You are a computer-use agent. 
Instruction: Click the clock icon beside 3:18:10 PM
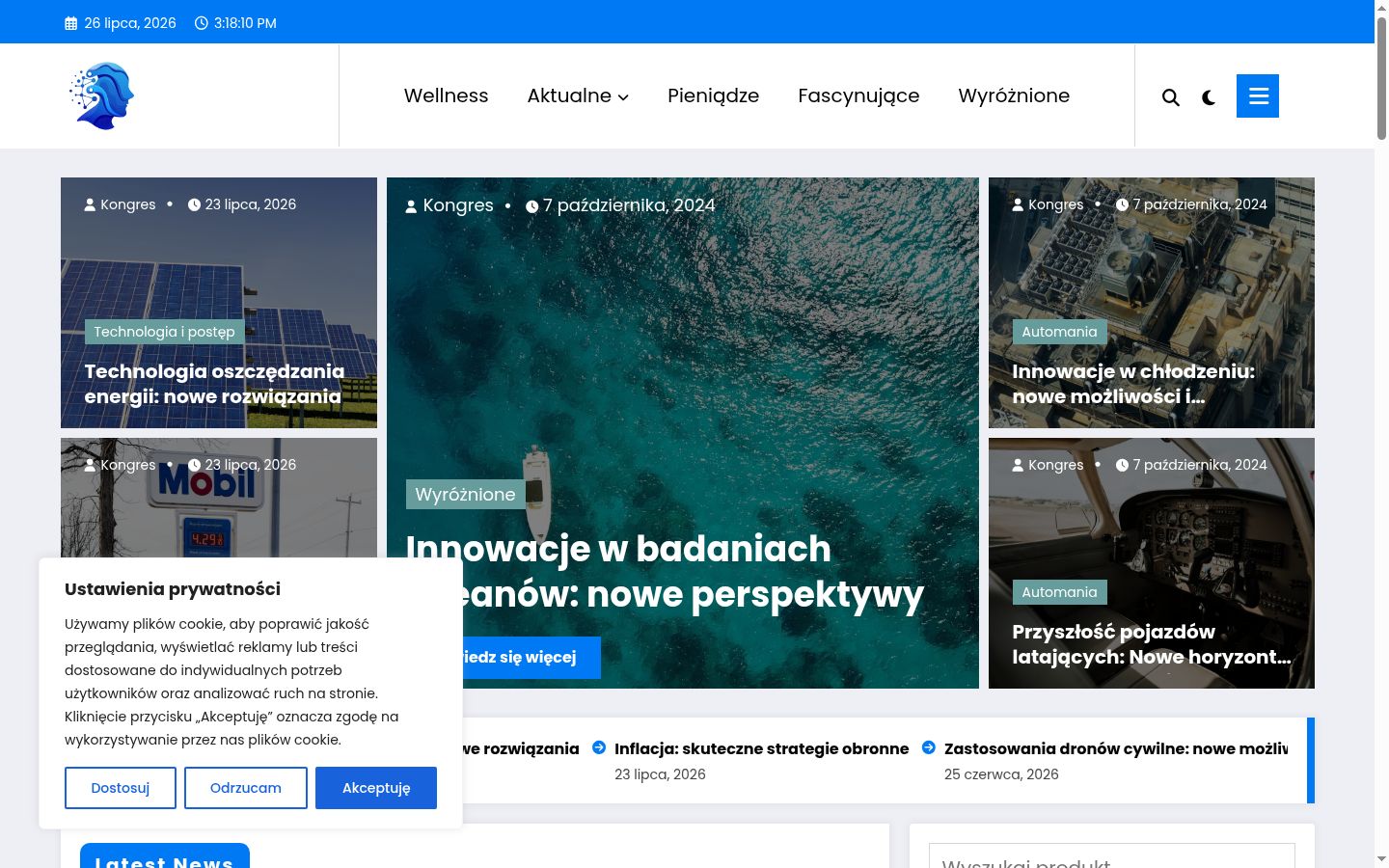201,23
